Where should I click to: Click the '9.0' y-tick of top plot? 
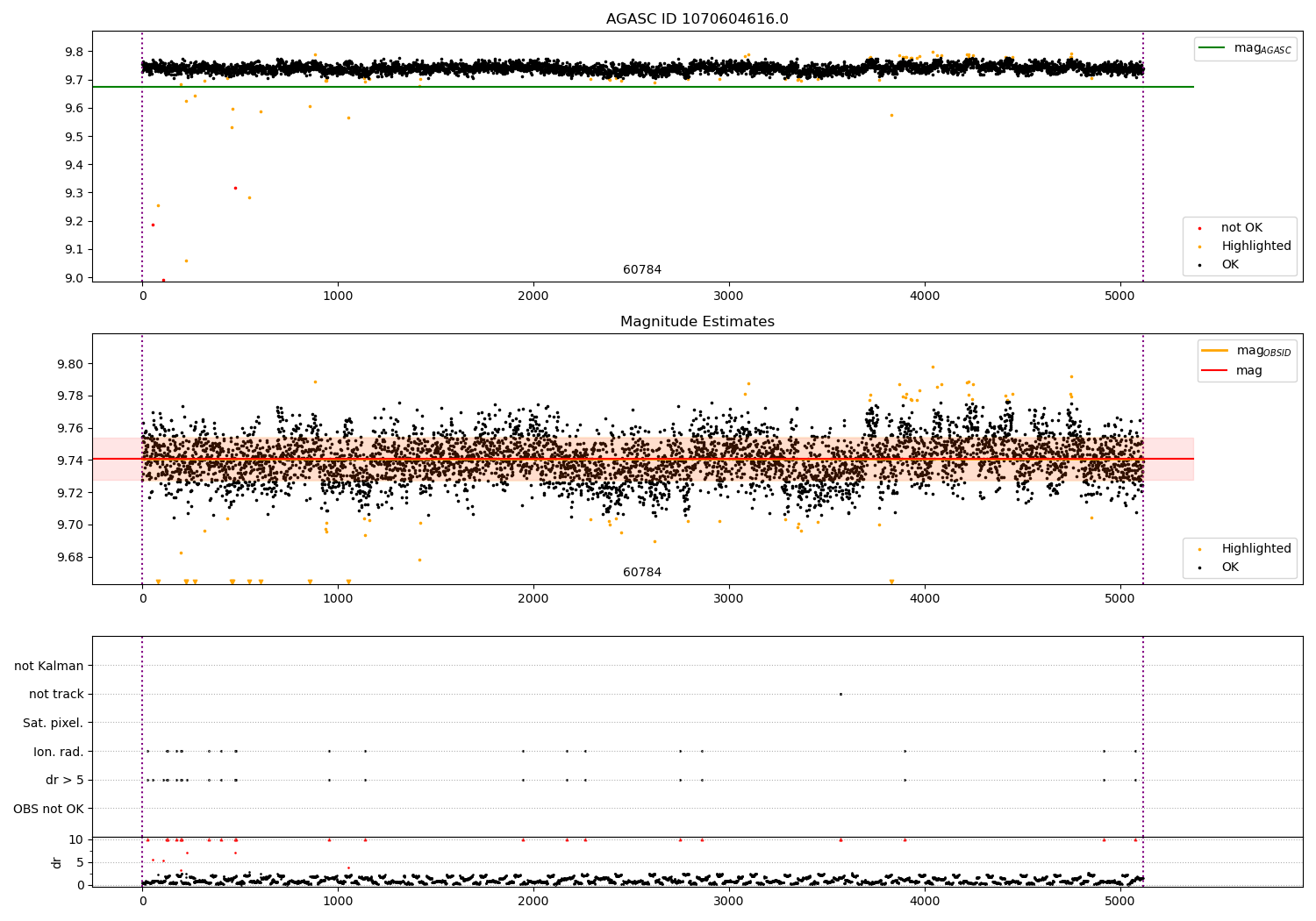[75, 278]
